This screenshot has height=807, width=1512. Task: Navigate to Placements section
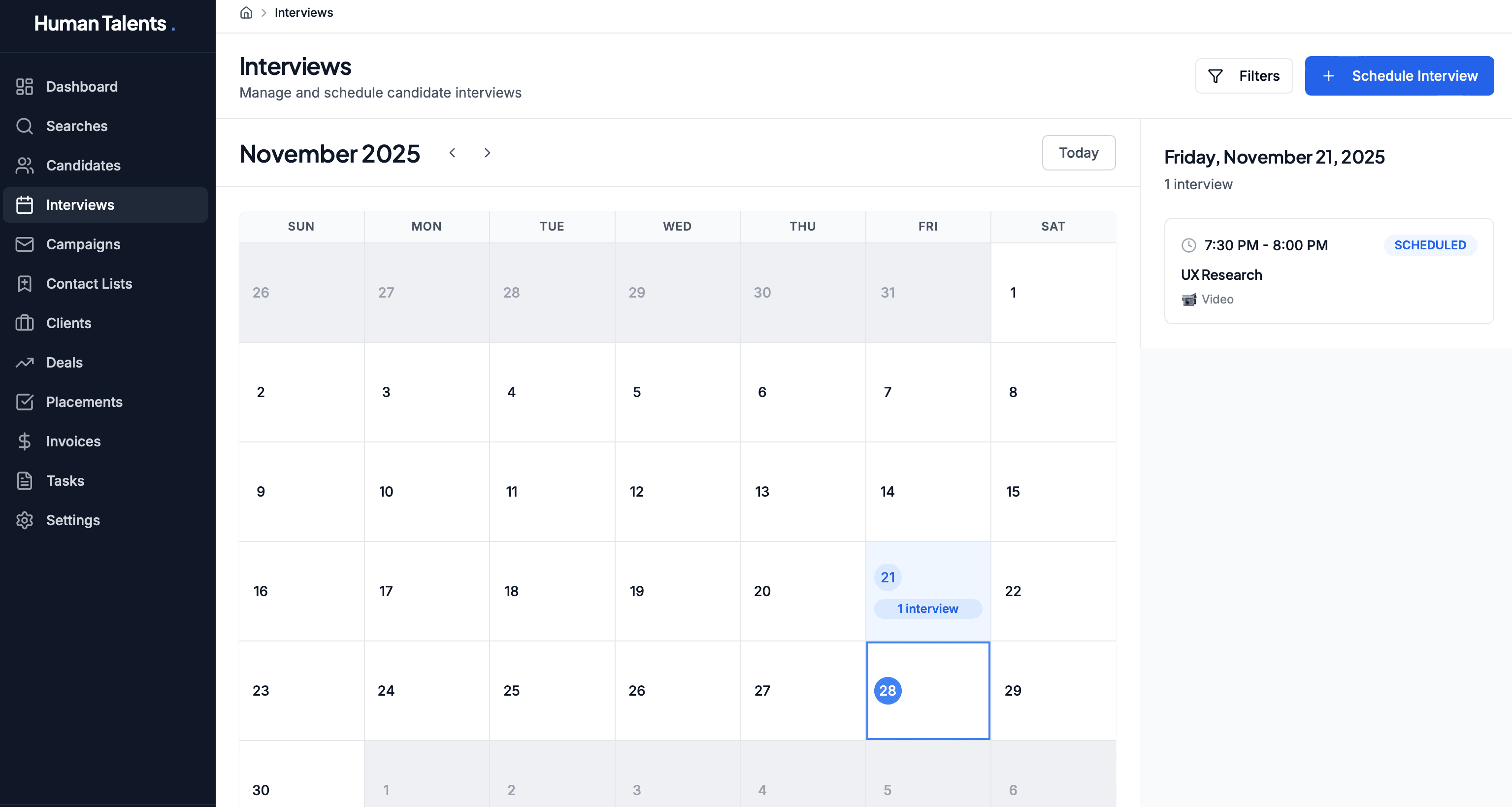84,402
